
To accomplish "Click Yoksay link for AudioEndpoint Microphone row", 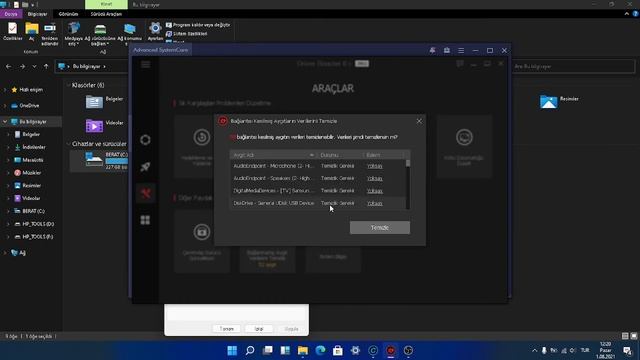I will tap(375, 166).
